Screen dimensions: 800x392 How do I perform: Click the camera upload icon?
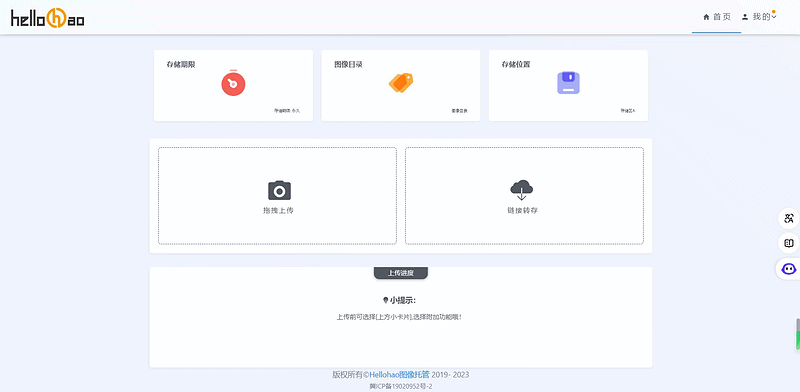(x=279, y=190)
